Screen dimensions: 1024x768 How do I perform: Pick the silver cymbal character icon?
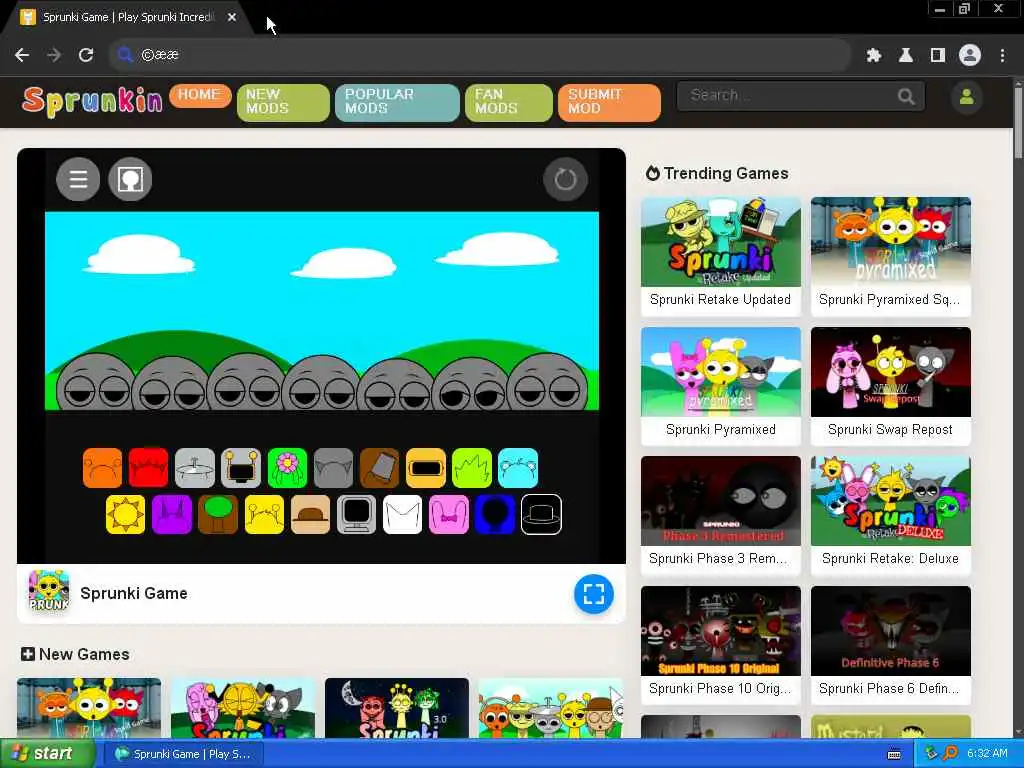[195, 468]
